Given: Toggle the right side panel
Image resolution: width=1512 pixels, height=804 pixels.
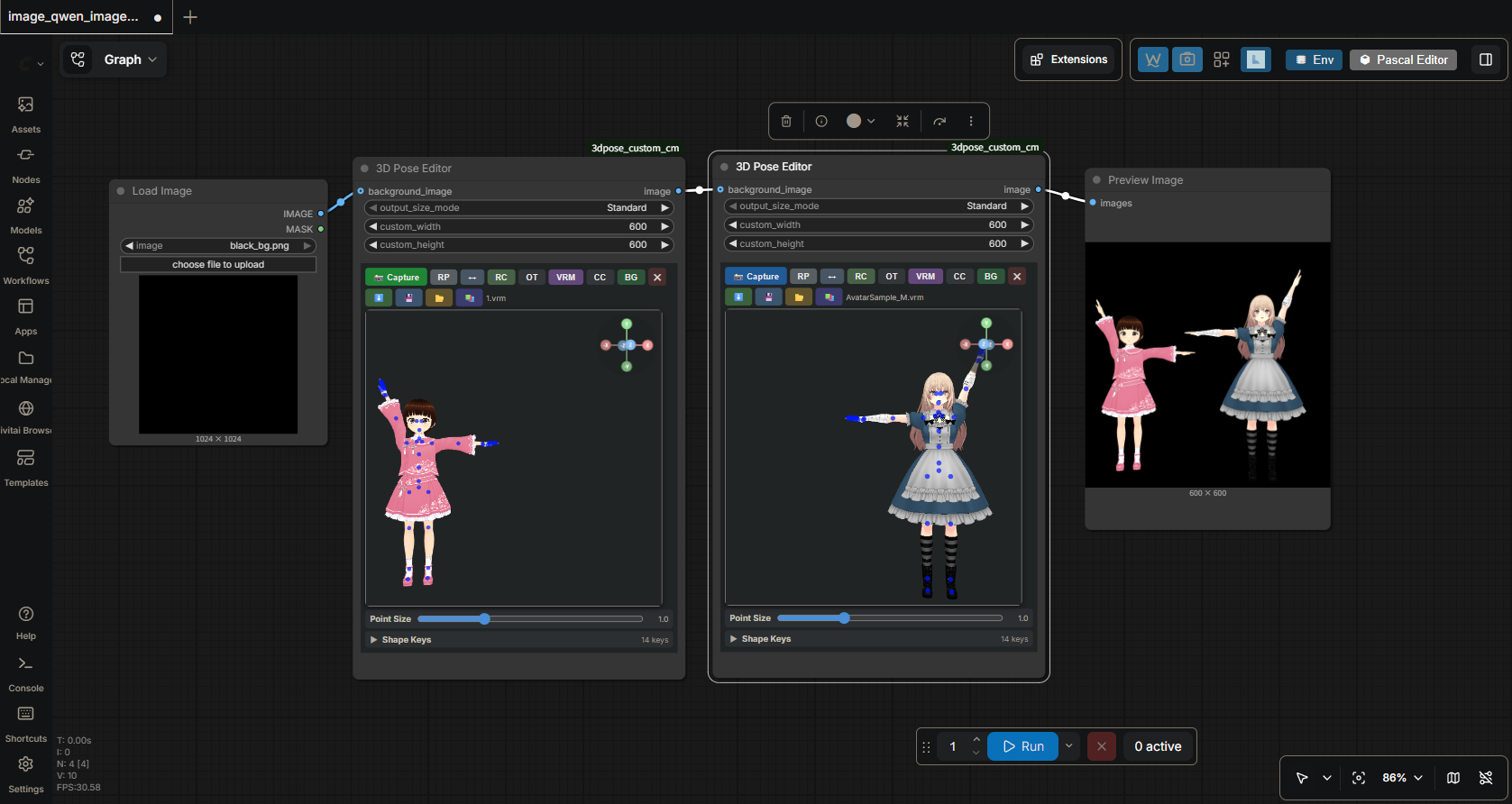Looking at the screenshot, I should coord(1486,59).
